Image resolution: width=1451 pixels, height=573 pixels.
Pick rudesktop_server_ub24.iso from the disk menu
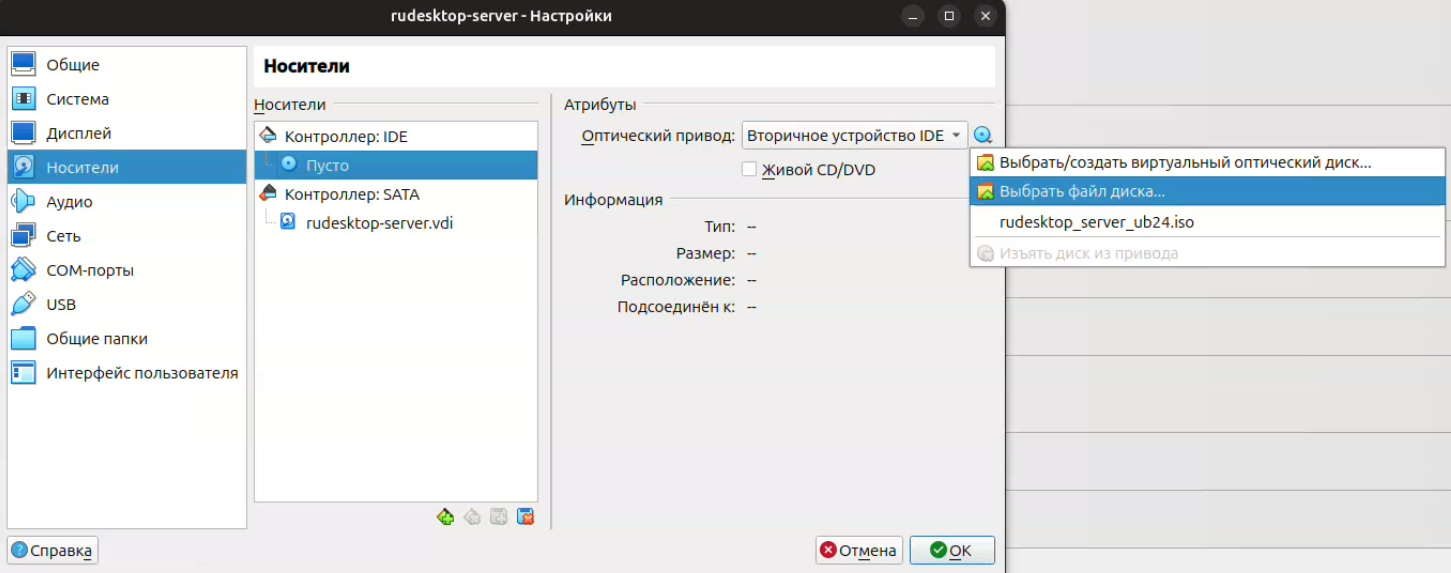click(1096, 223)
